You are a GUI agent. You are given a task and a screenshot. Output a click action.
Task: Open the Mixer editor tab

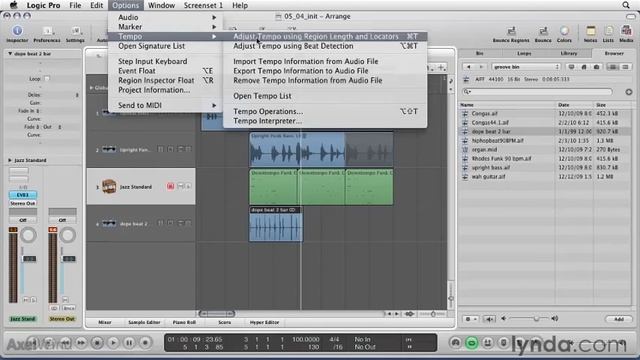pyautogui.click(x=105, y=322)
